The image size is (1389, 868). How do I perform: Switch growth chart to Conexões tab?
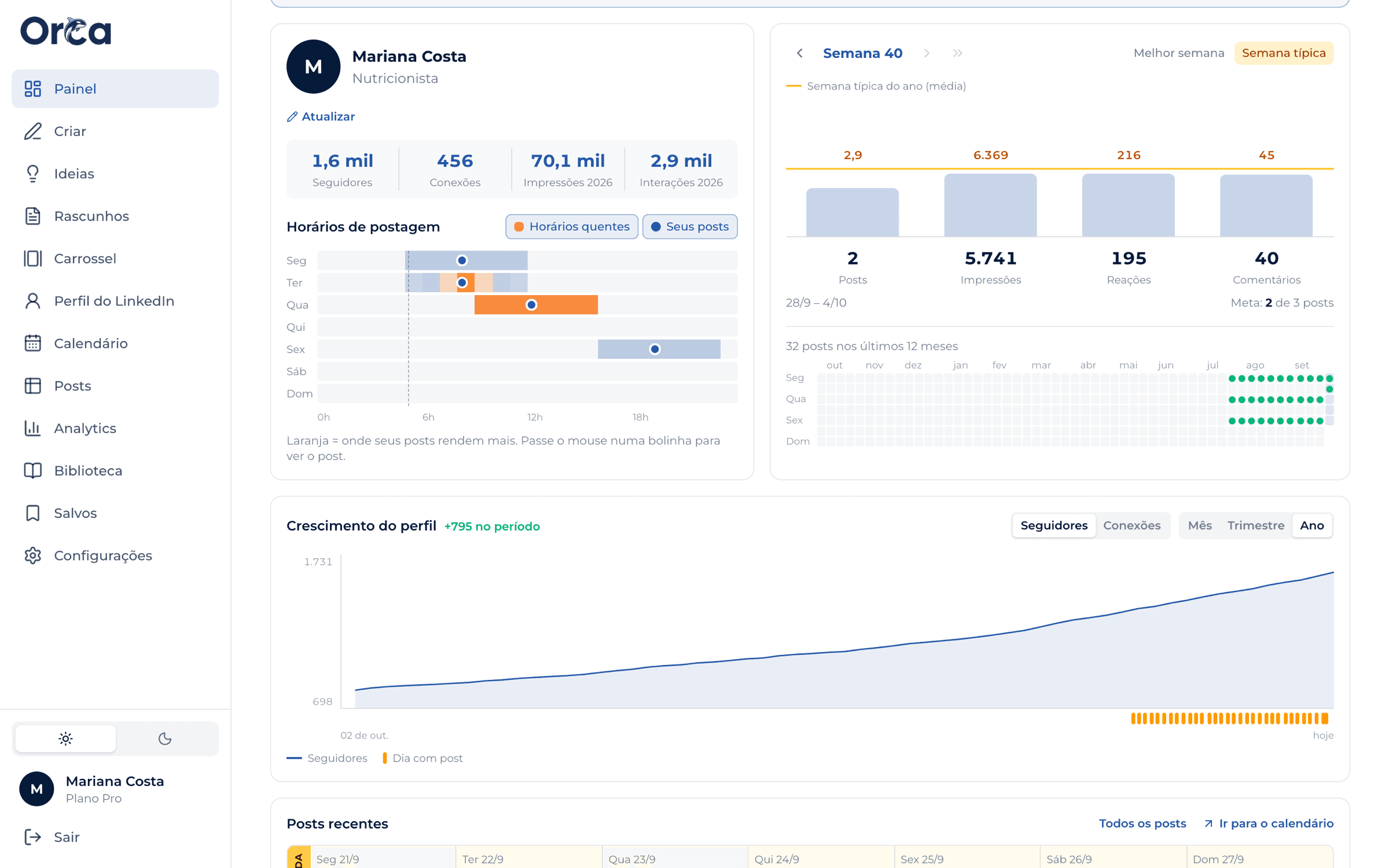1131,525
